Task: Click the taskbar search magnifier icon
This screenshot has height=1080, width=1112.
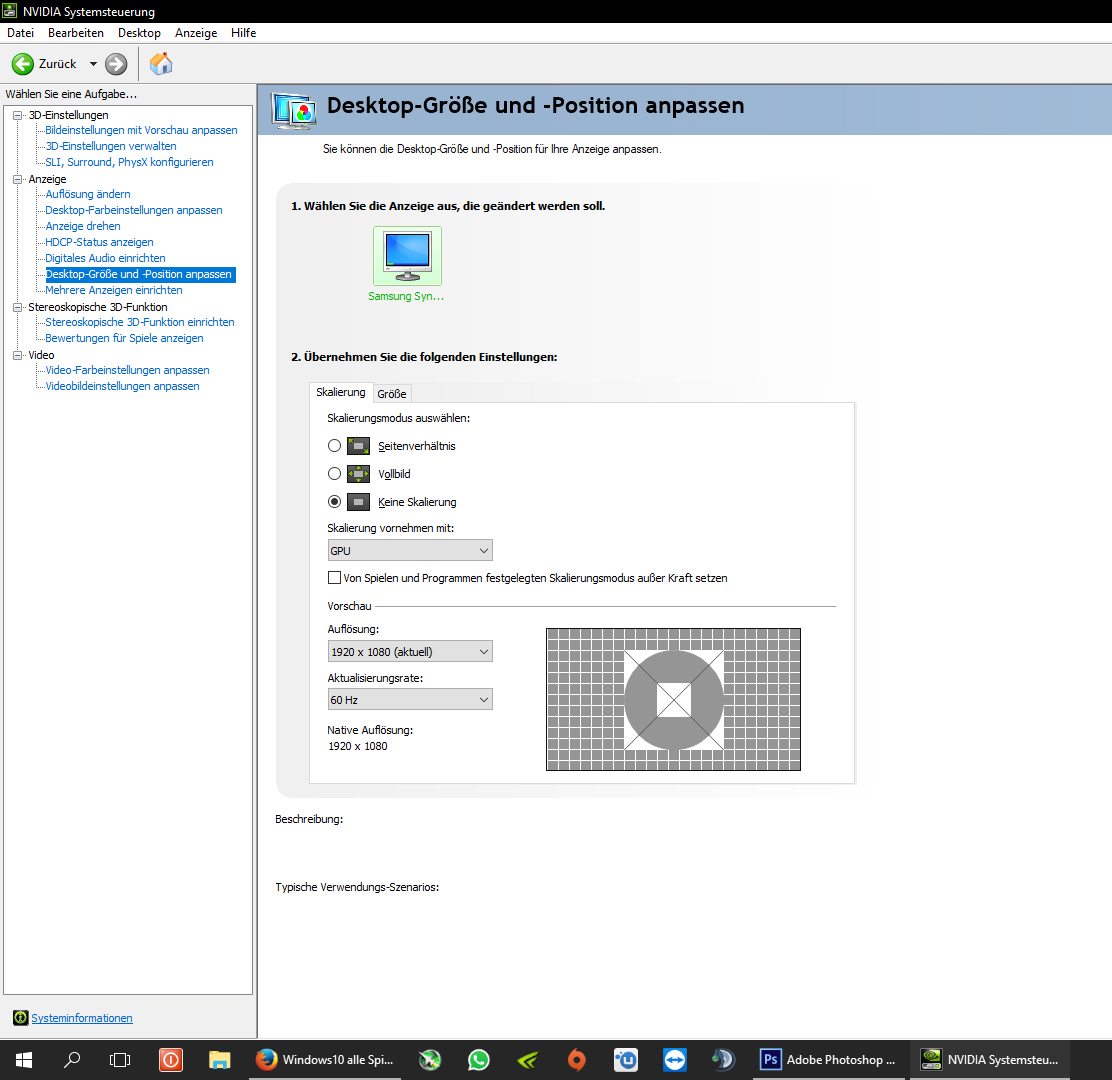Action: click(72, 1060)
